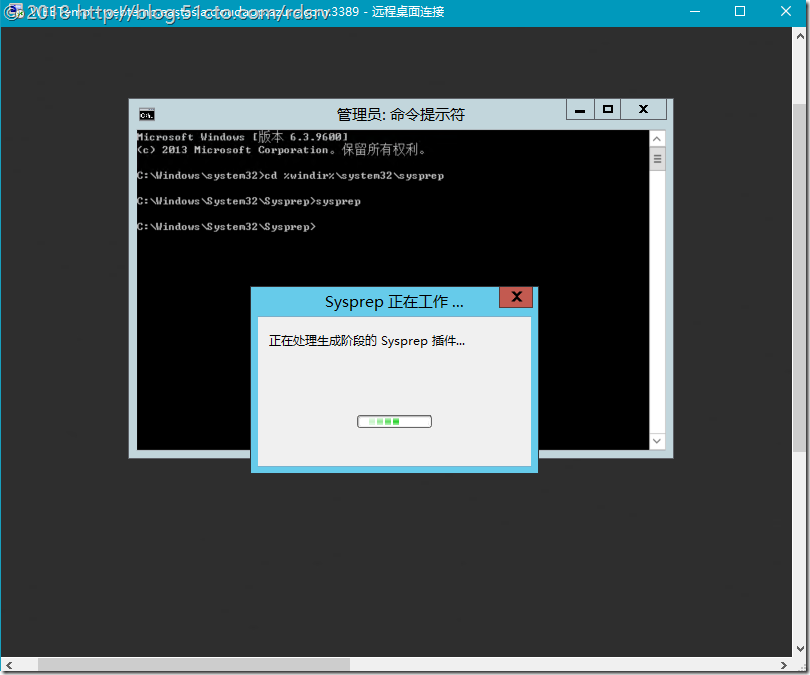
Task: Click the 'cd %windir%\system32\sysprep' command line
Action: tap(354, 176)
